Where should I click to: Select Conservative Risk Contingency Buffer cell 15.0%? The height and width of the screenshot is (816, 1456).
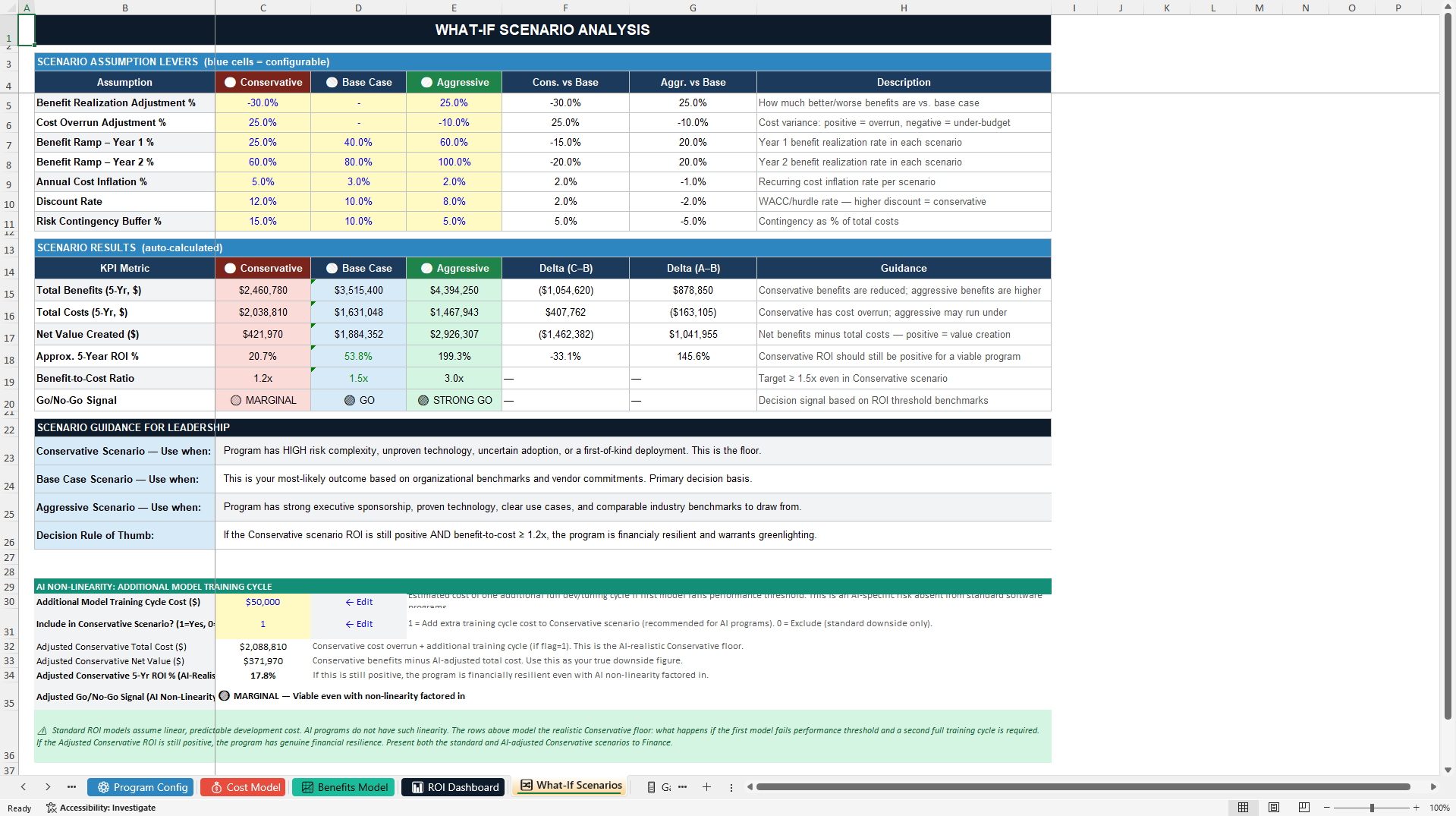click(263, 221)
